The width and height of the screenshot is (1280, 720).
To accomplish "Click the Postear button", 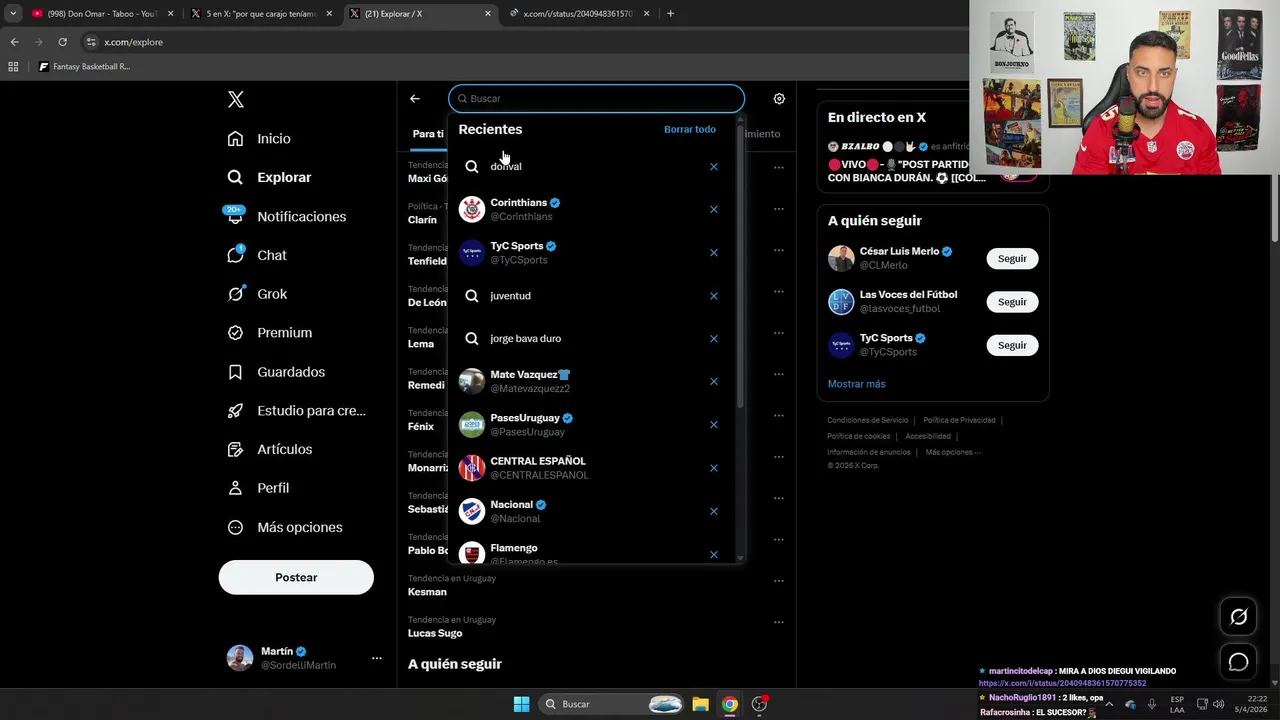I will pos(296,577).
